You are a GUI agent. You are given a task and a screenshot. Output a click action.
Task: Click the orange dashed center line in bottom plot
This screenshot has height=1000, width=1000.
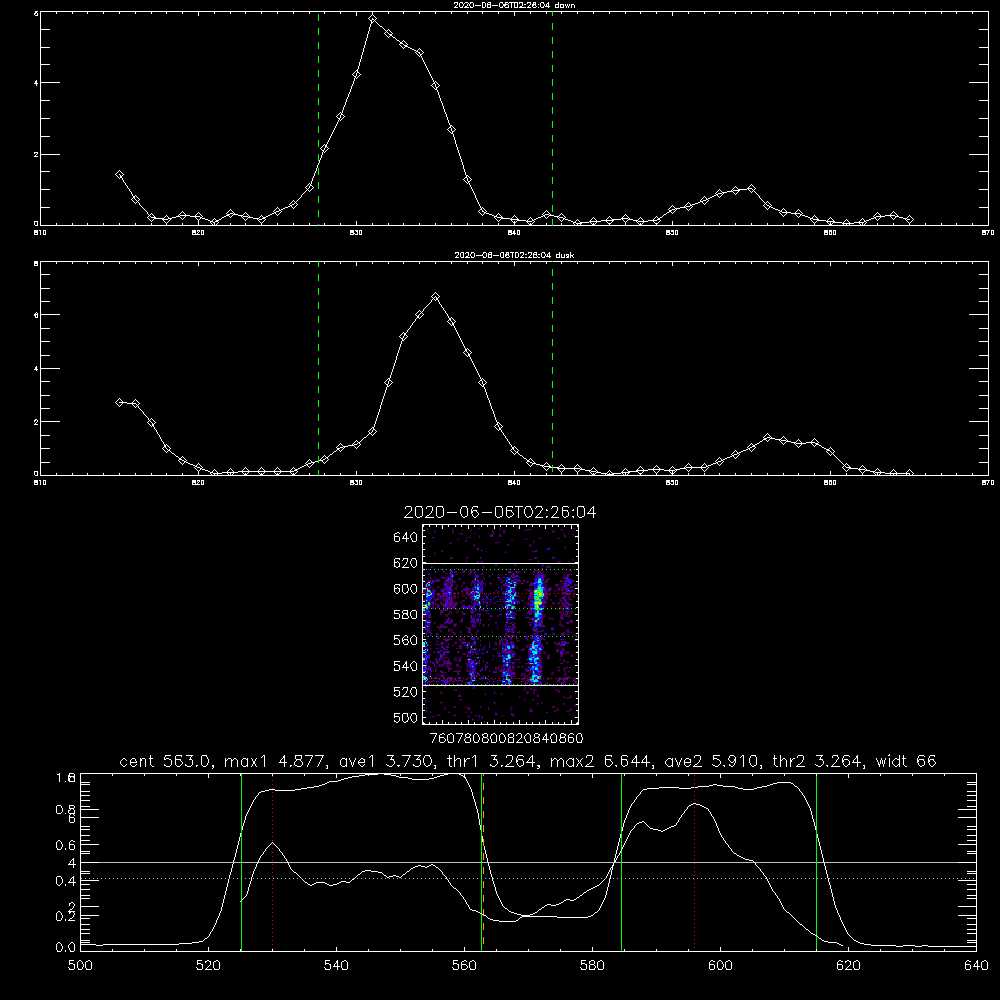(x=483, y=861)
